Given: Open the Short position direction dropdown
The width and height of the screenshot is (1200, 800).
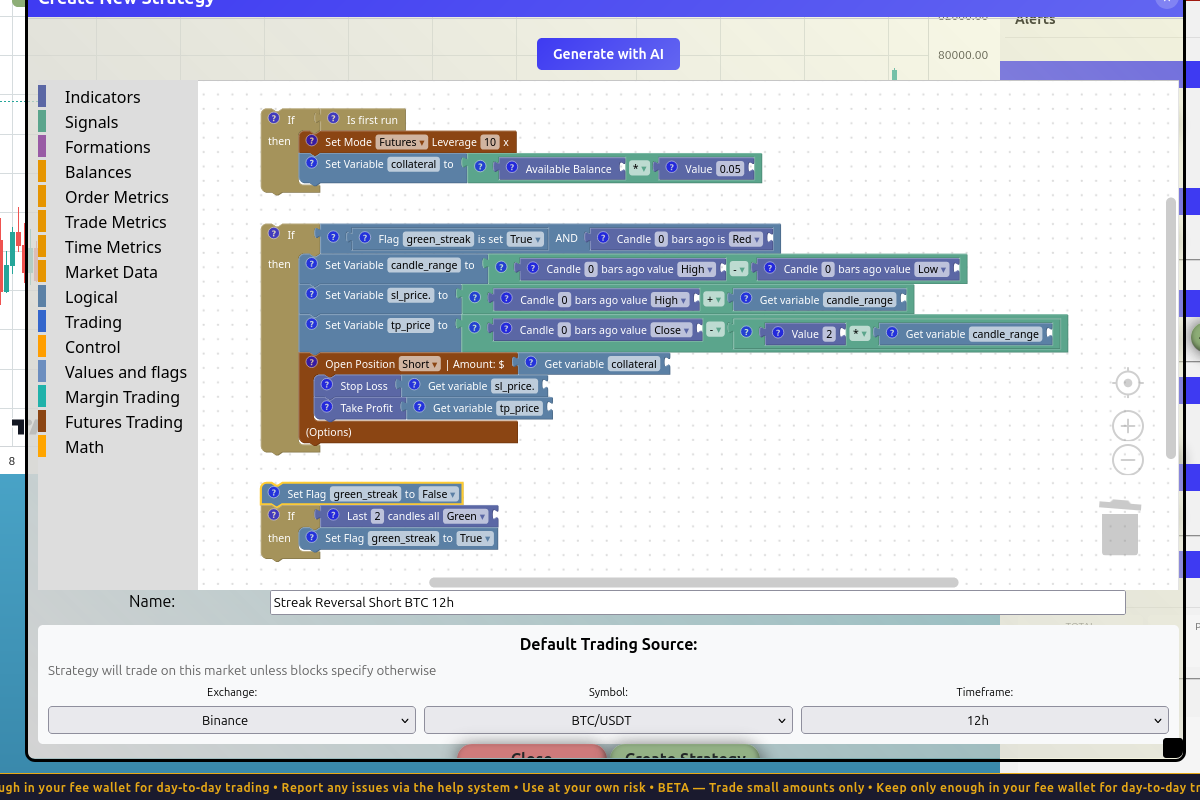Looking at the screenshot, I should pyautogui.click(x=419, y=364).
